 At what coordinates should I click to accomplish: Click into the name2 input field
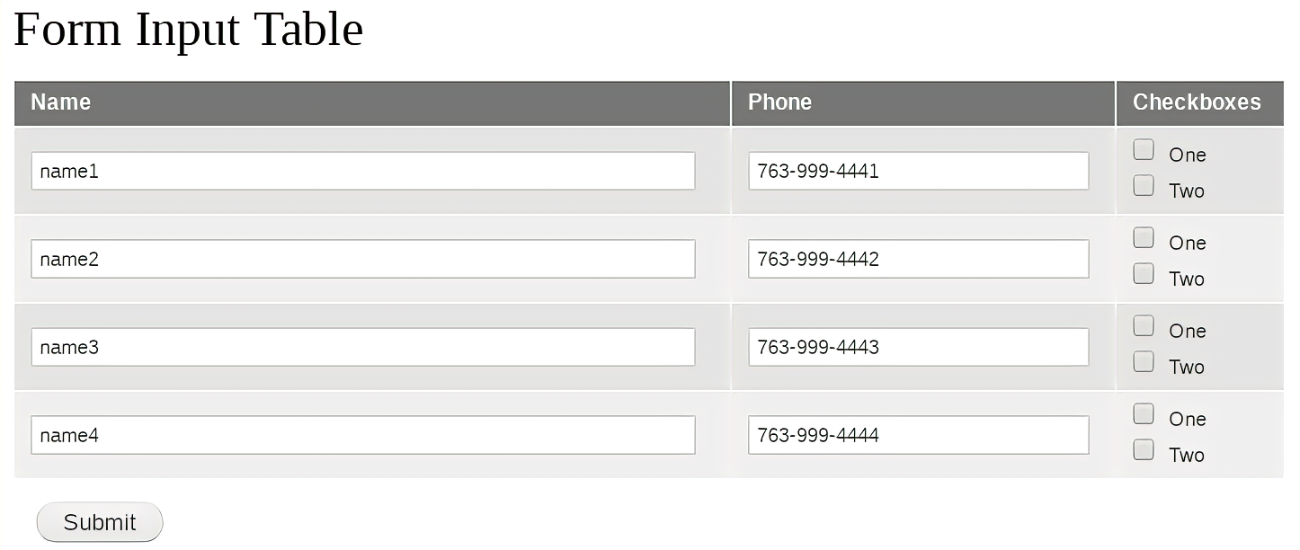pyautogui.click(x=363, y=259)
